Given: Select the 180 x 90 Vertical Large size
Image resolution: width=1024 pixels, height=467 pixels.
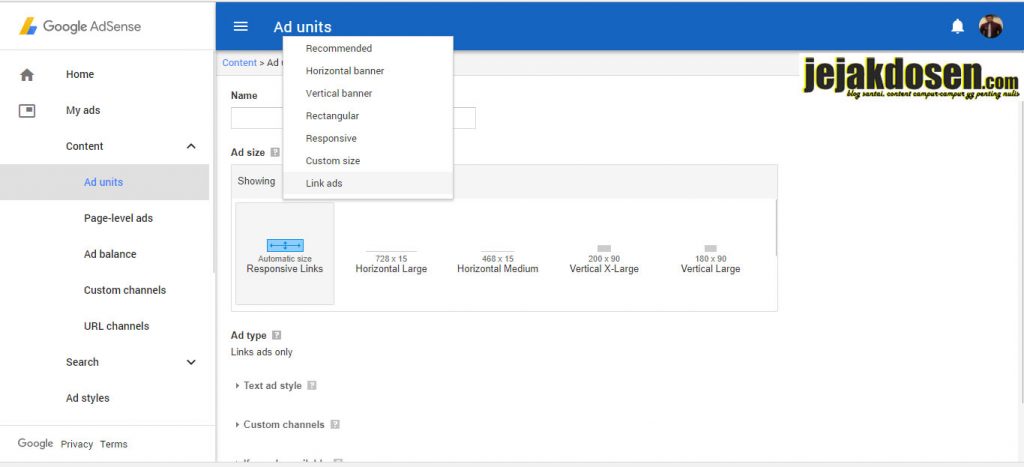Looking at the screenshot, I should 711,259.
